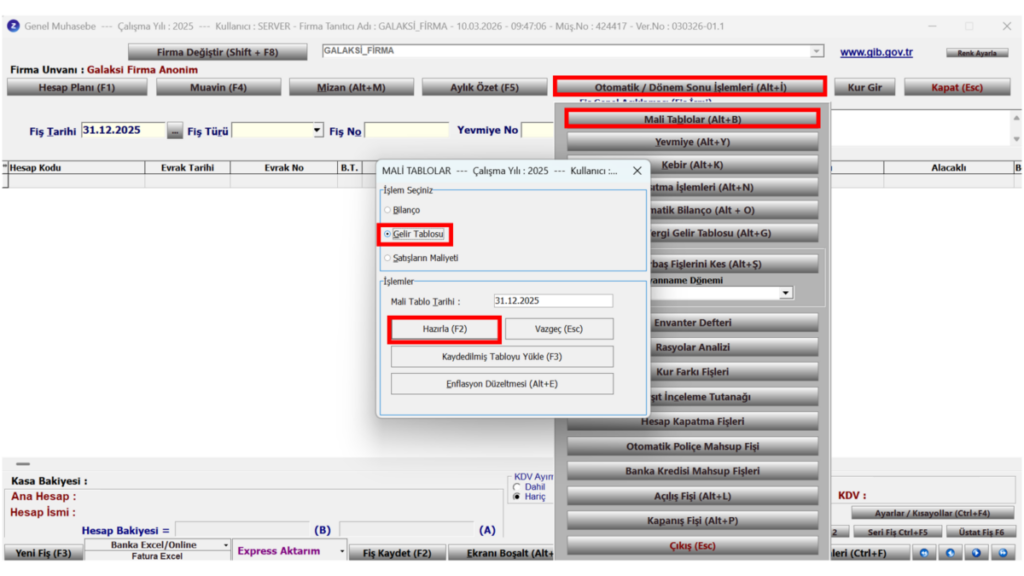Open the Fiş Tarihi date picker button
The width and height of the screenshot is (1024, 576).
[x=174, y=131]
